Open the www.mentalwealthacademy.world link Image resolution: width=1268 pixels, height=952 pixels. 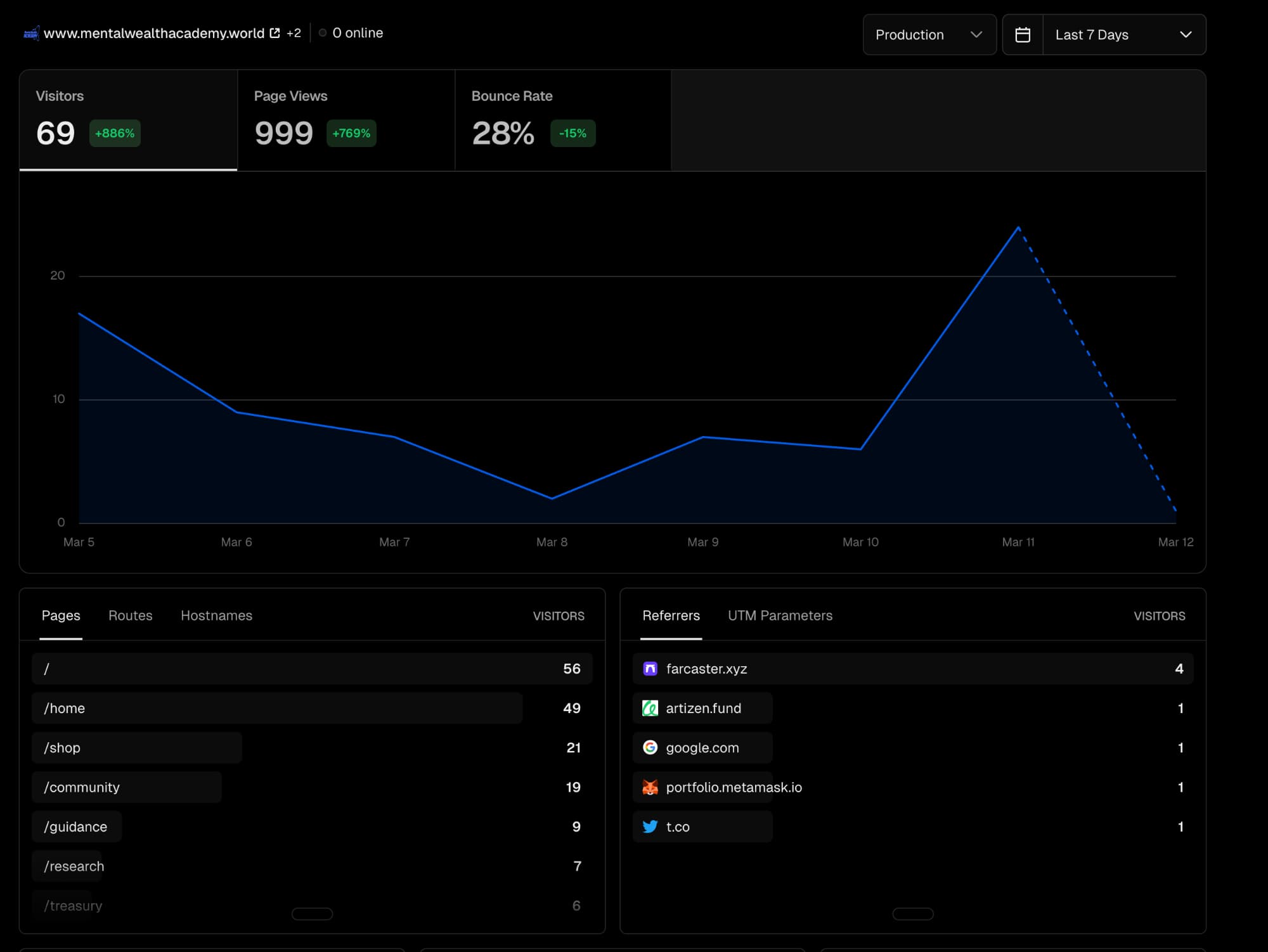point(153,33)
